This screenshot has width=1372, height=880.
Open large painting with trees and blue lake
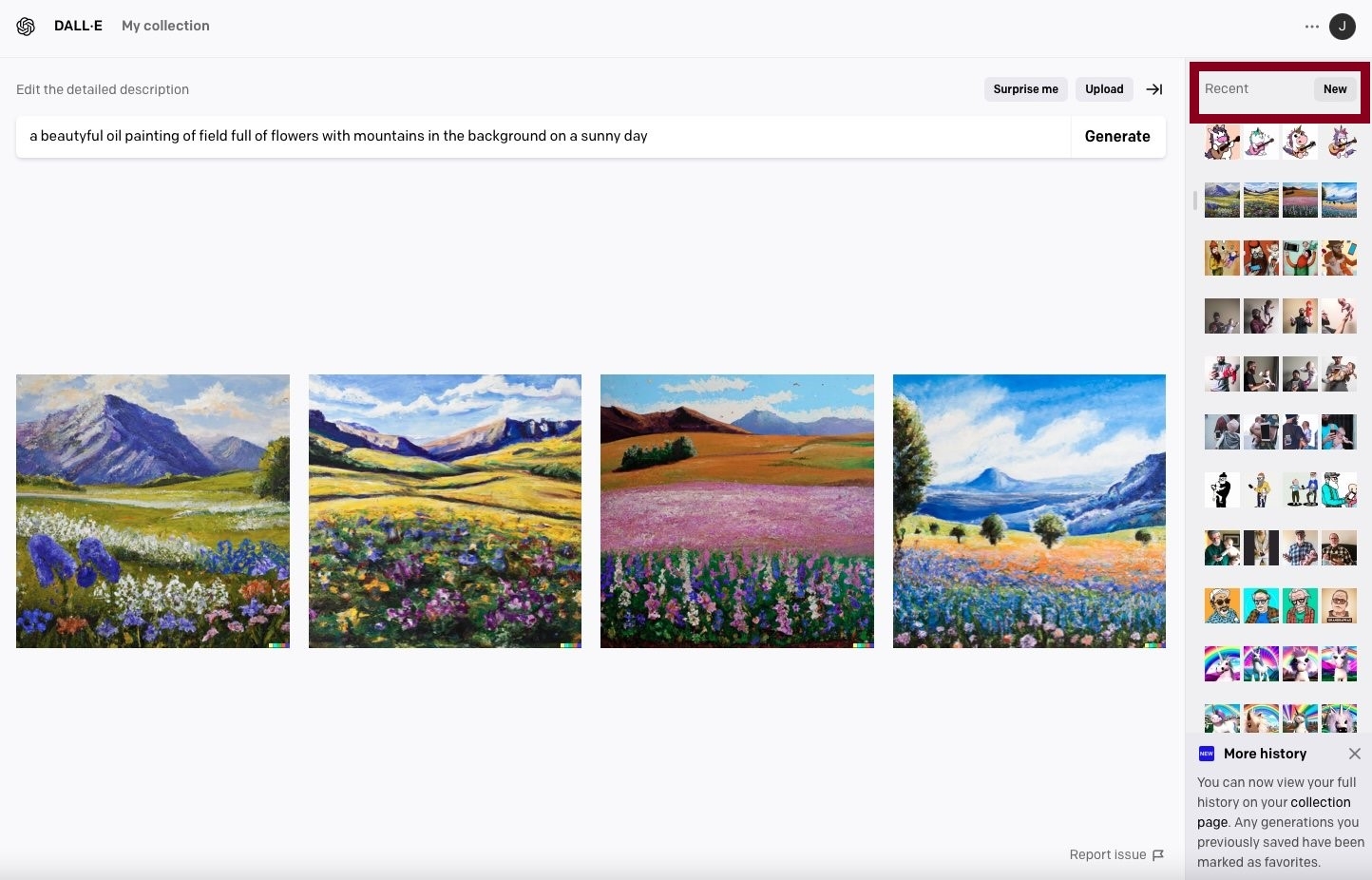pyautogui.click(x=1029, y=511)
